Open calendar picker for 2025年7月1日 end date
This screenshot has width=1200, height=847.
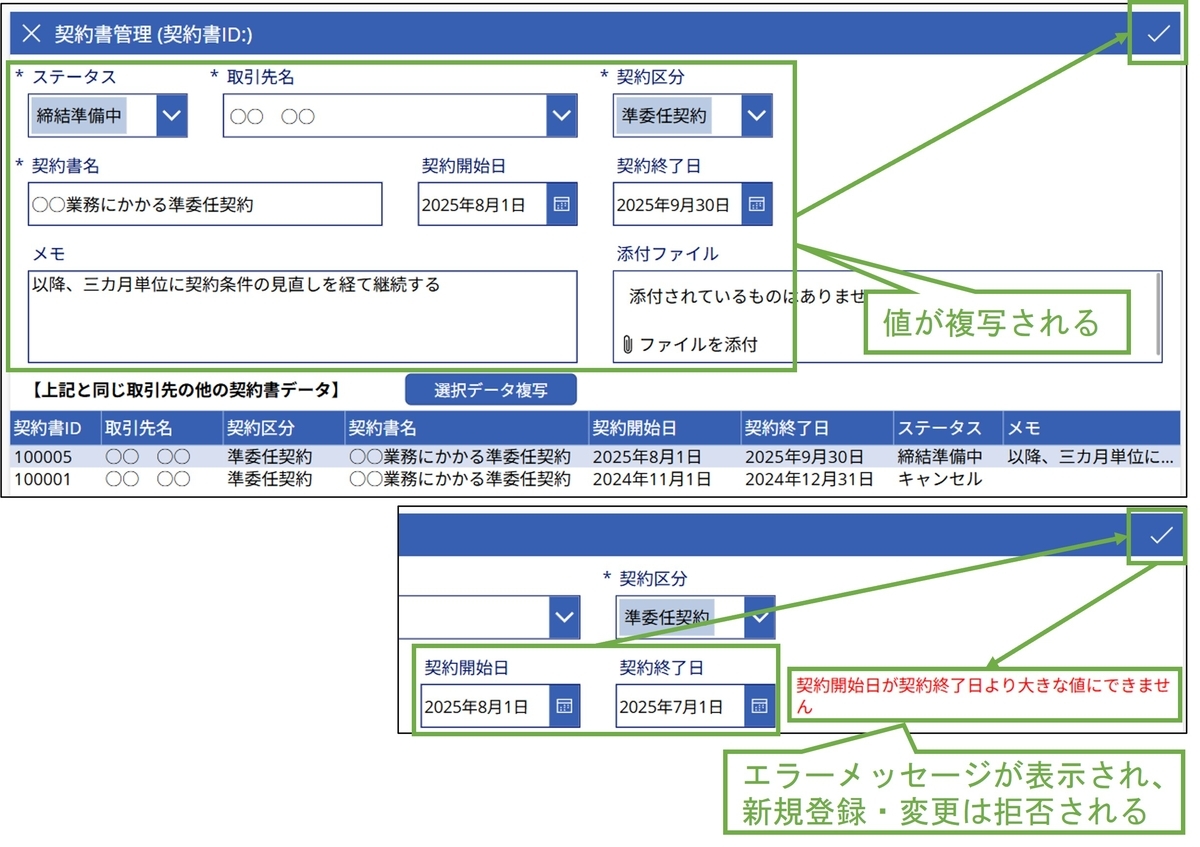click(760, 706)
